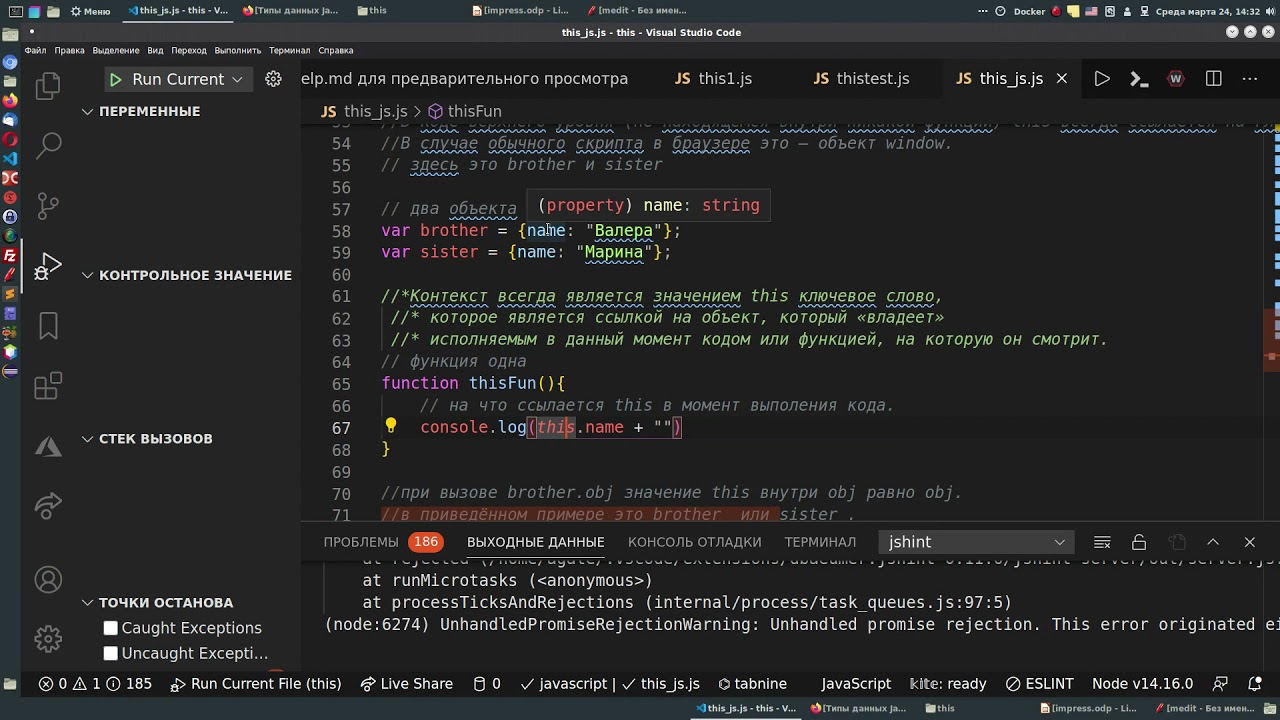The height and width of the screenshot is (720, 1280).
Task: Click Run Current File in status bar
Action: [256, 684]
